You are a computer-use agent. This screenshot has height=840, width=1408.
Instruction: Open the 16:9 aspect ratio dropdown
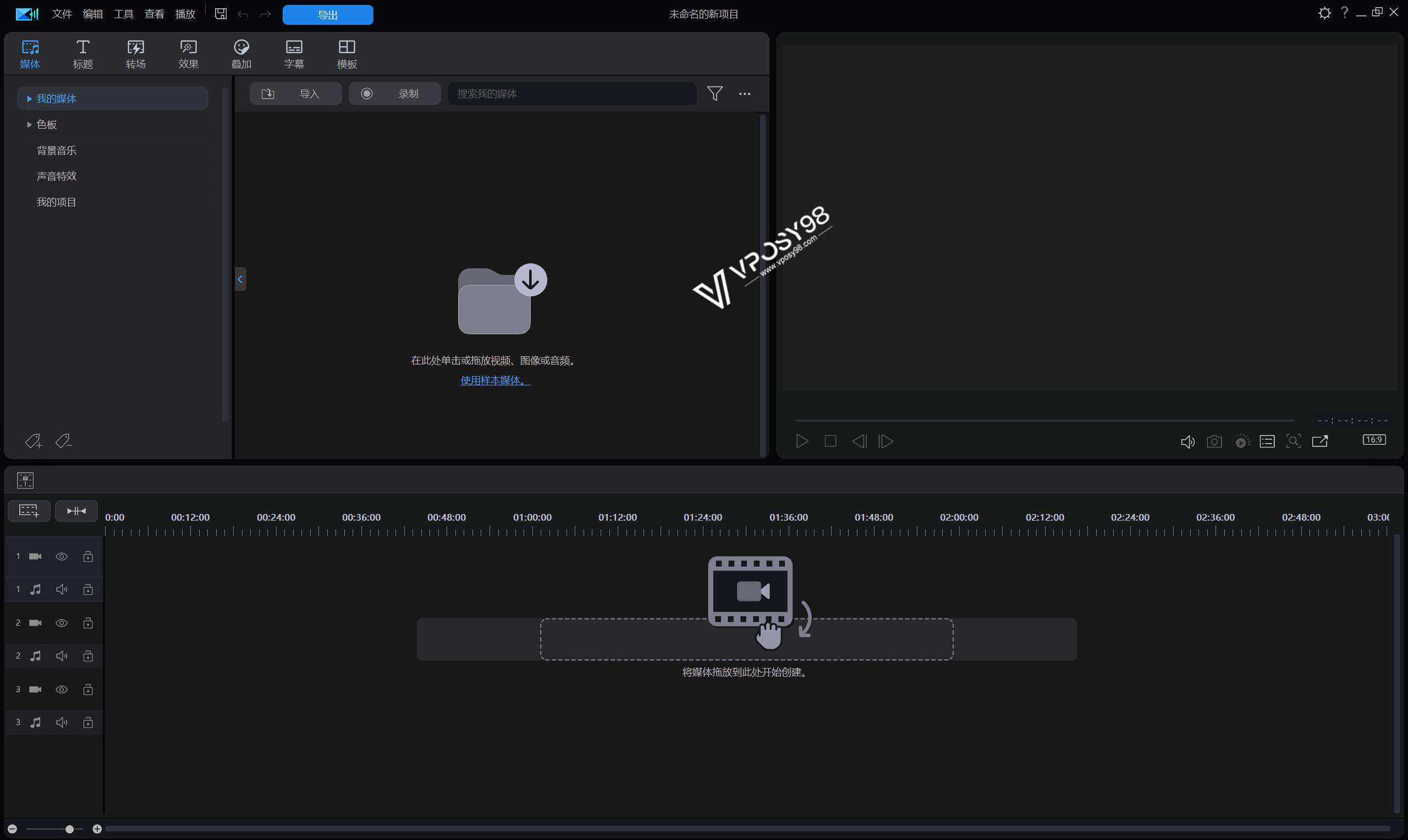click(1373, 440)
